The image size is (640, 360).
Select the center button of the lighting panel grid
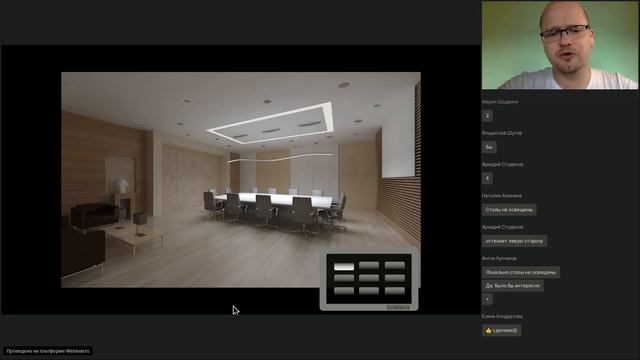tap(369, 278)
